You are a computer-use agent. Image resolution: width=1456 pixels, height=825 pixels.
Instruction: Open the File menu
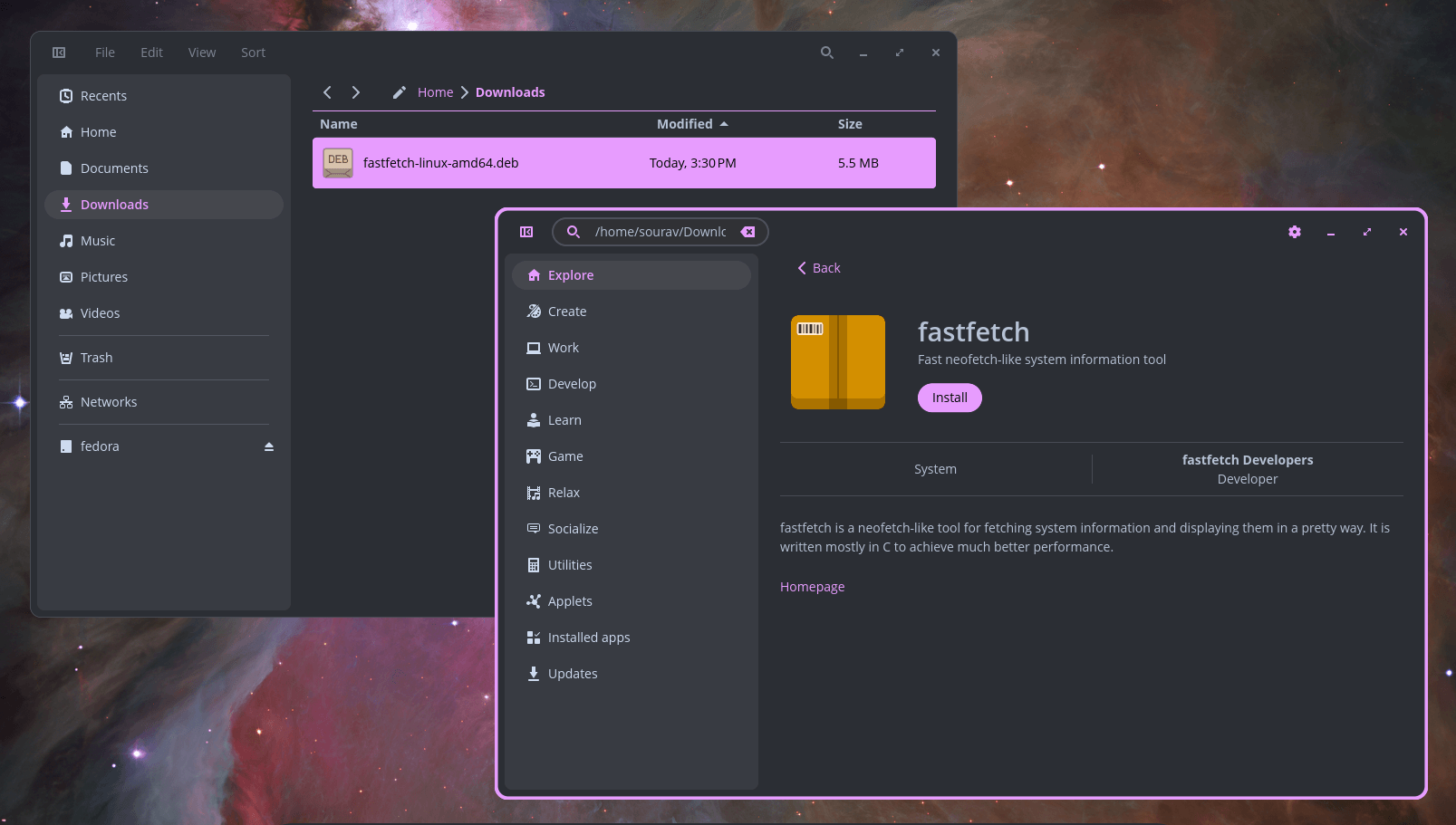tap(105, 53)
